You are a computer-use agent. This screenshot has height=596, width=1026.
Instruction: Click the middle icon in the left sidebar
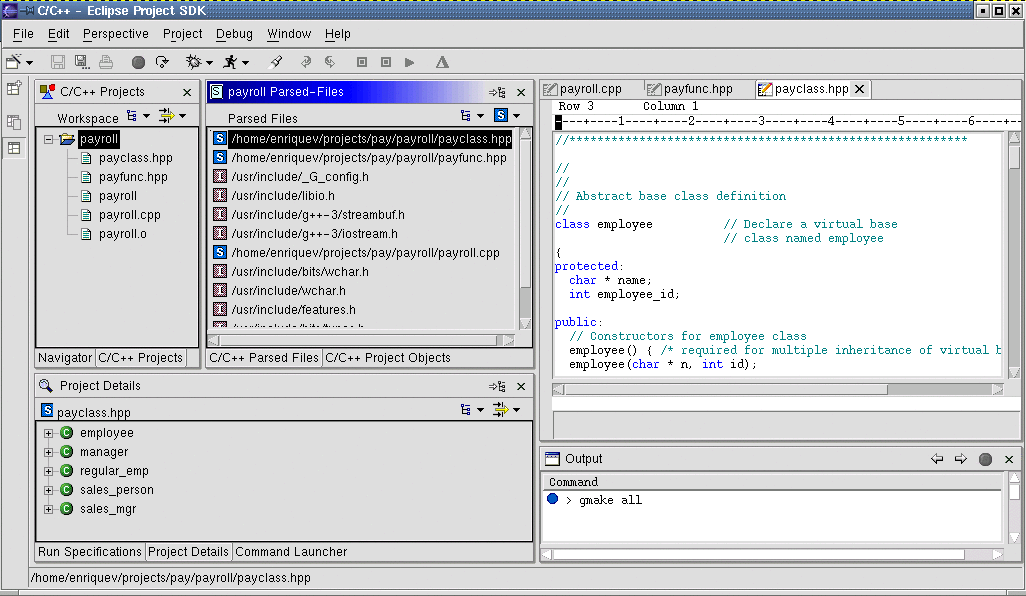tap(14, 122)
